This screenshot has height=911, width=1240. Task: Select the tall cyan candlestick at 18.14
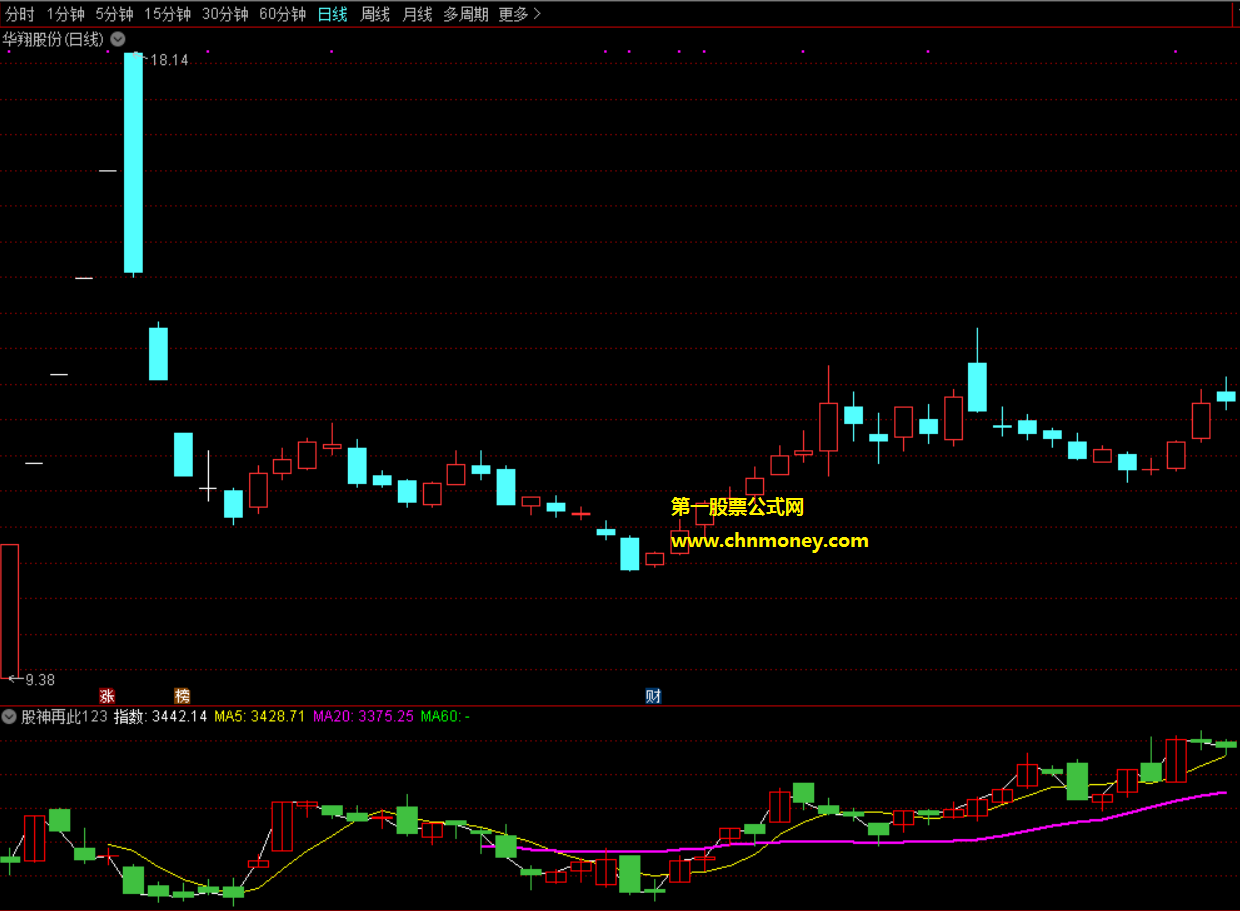coord(133,163)
